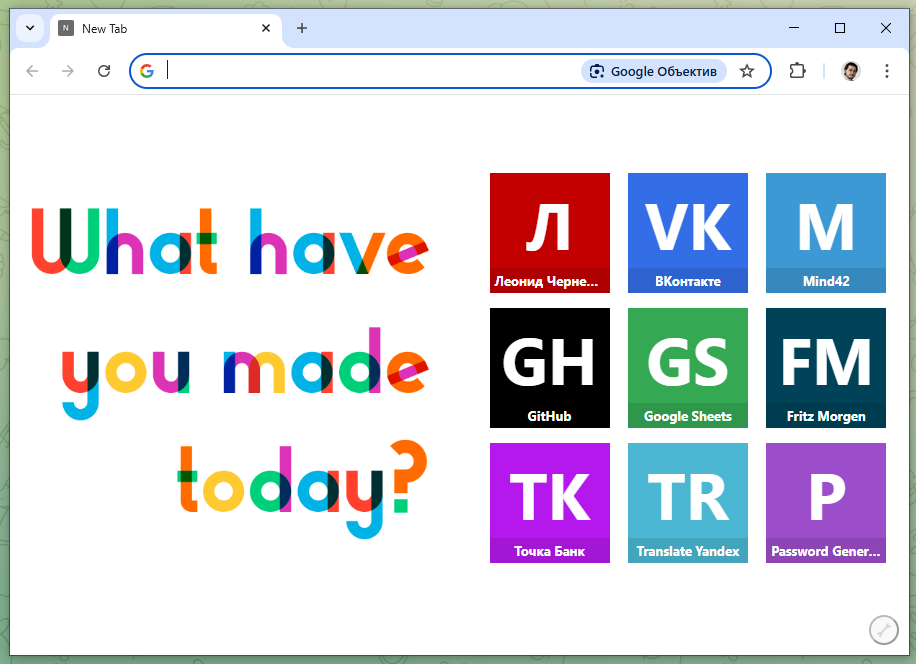This screenshot has width=916, height=664.
Task: Click the reload page icon
Action: (x=104, y=71)
